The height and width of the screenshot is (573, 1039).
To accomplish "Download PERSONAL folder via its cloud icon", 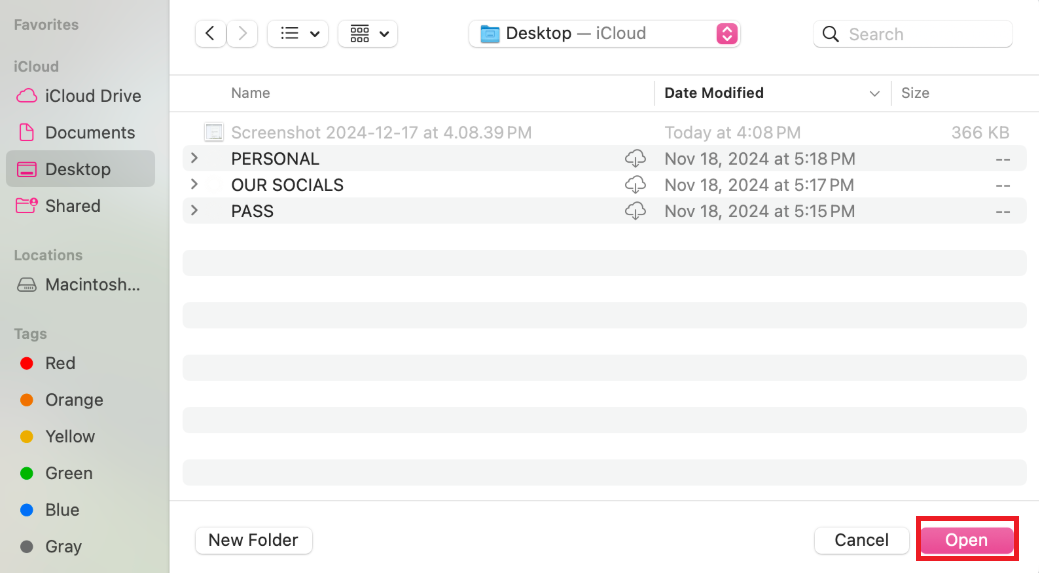I will coord(635,158).
